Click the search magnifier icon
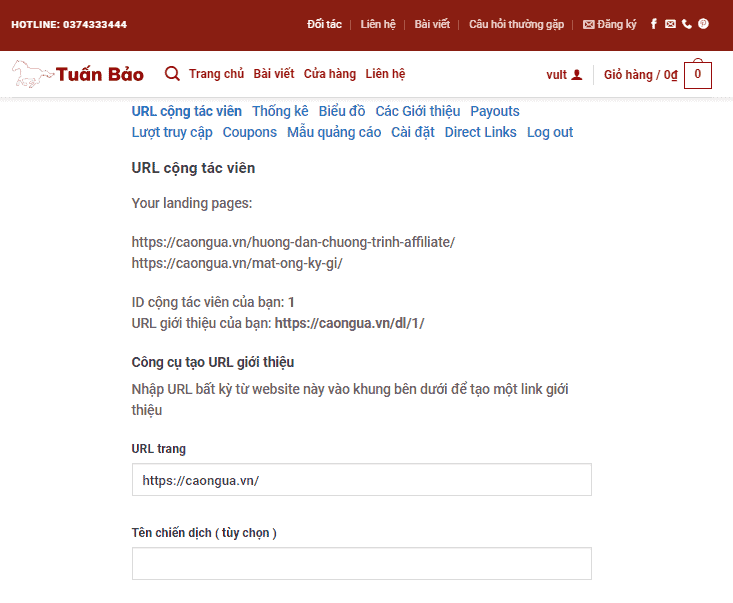Screen dimensions: 733x603 172,74
